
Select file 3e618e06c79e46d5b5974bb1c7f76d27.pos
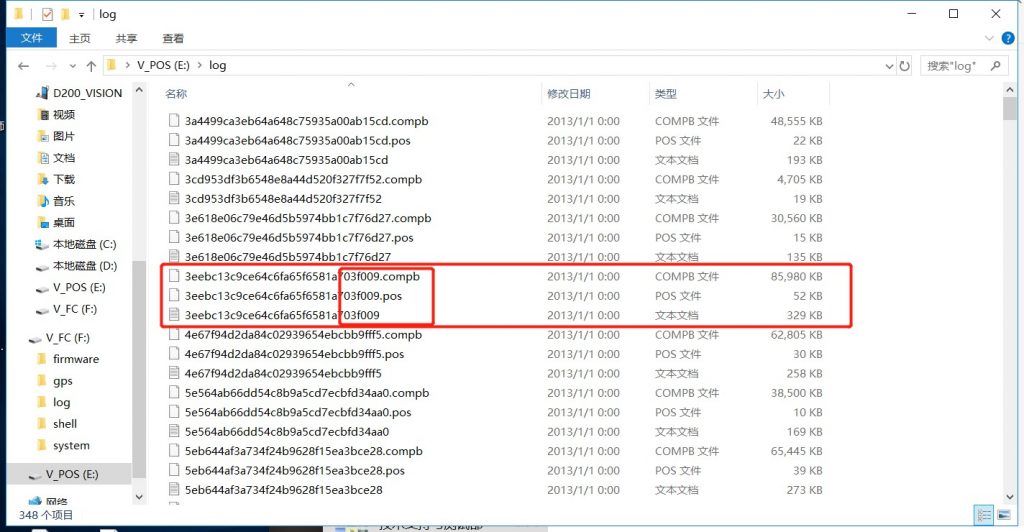click(x=298, y=238)
